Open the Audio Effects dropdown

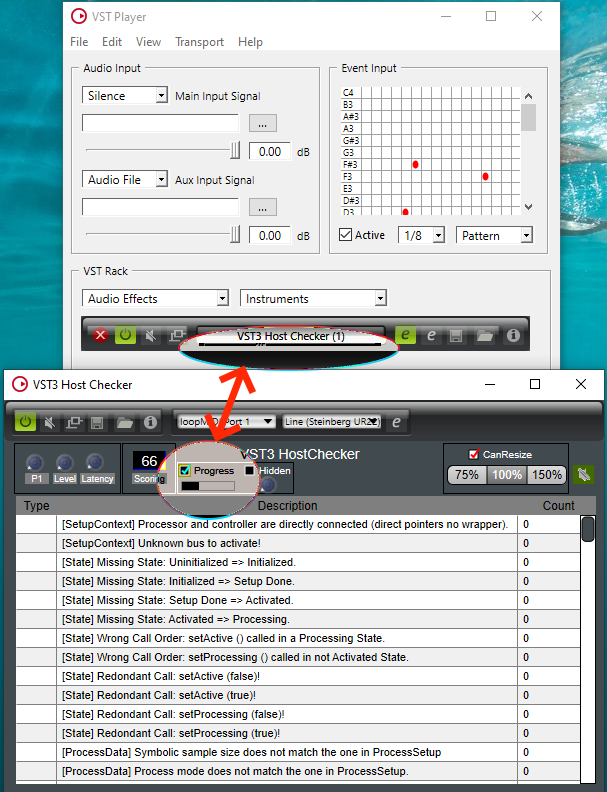coord(155,299)
